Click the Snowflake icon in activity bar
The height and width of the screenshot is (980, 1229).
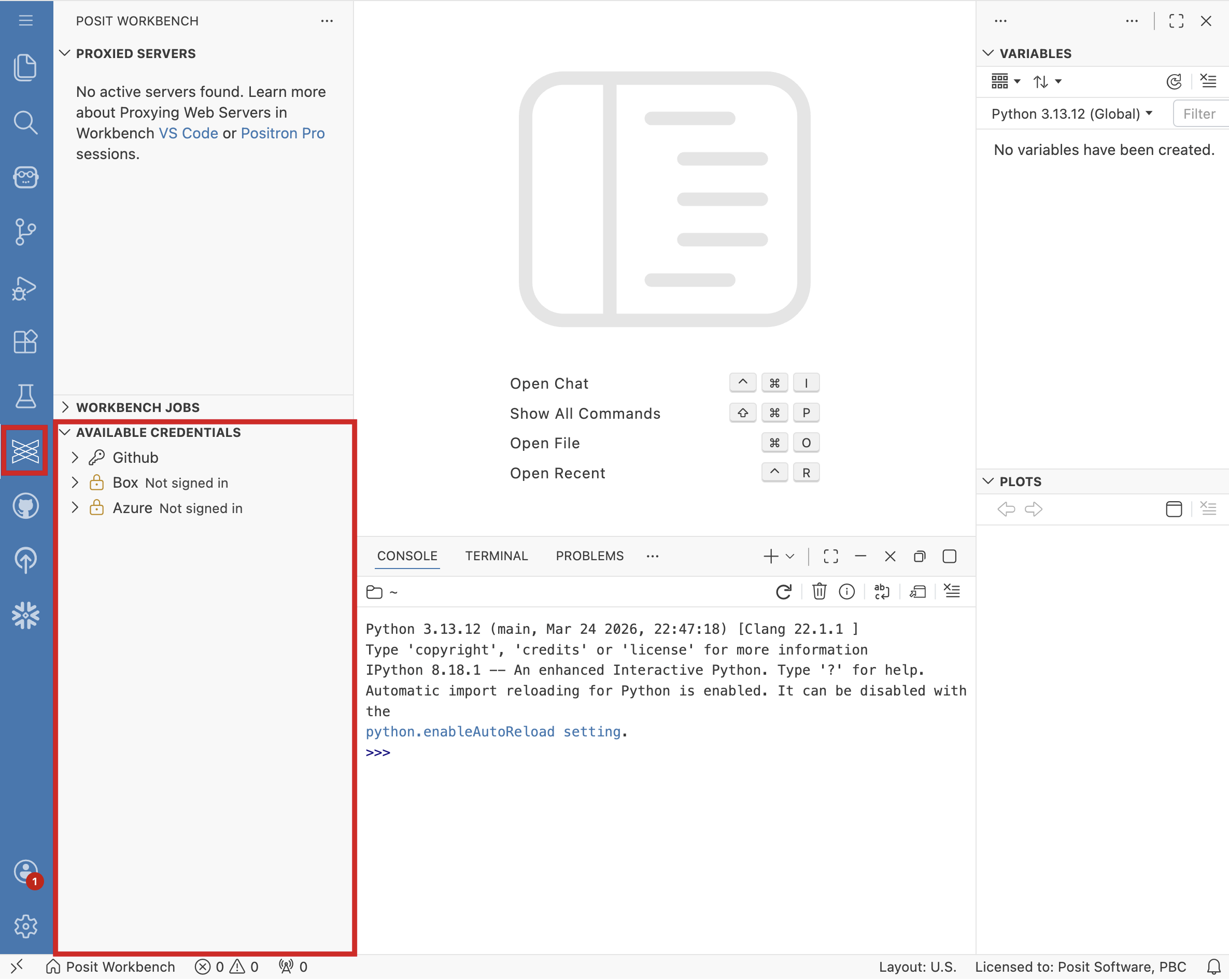point(25,615)
